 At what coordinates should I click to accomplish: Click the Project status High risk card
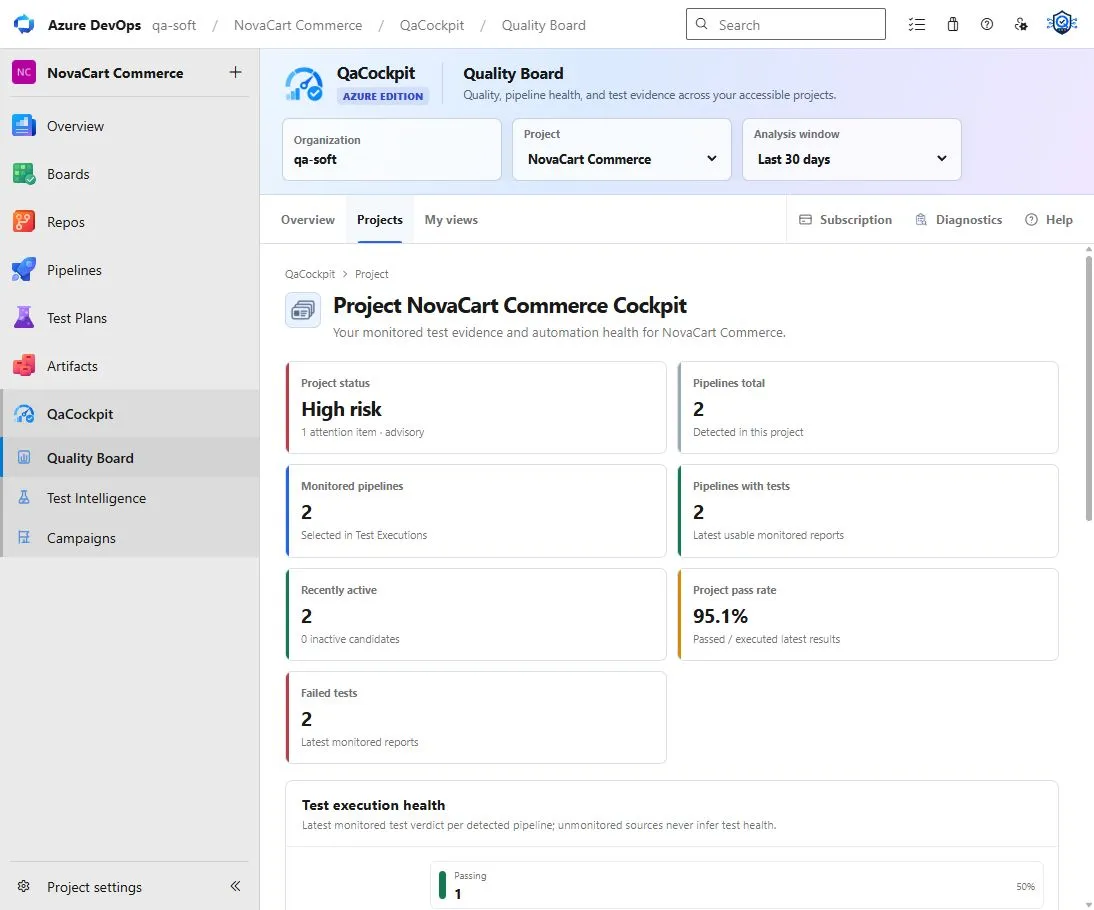point(476,408)
